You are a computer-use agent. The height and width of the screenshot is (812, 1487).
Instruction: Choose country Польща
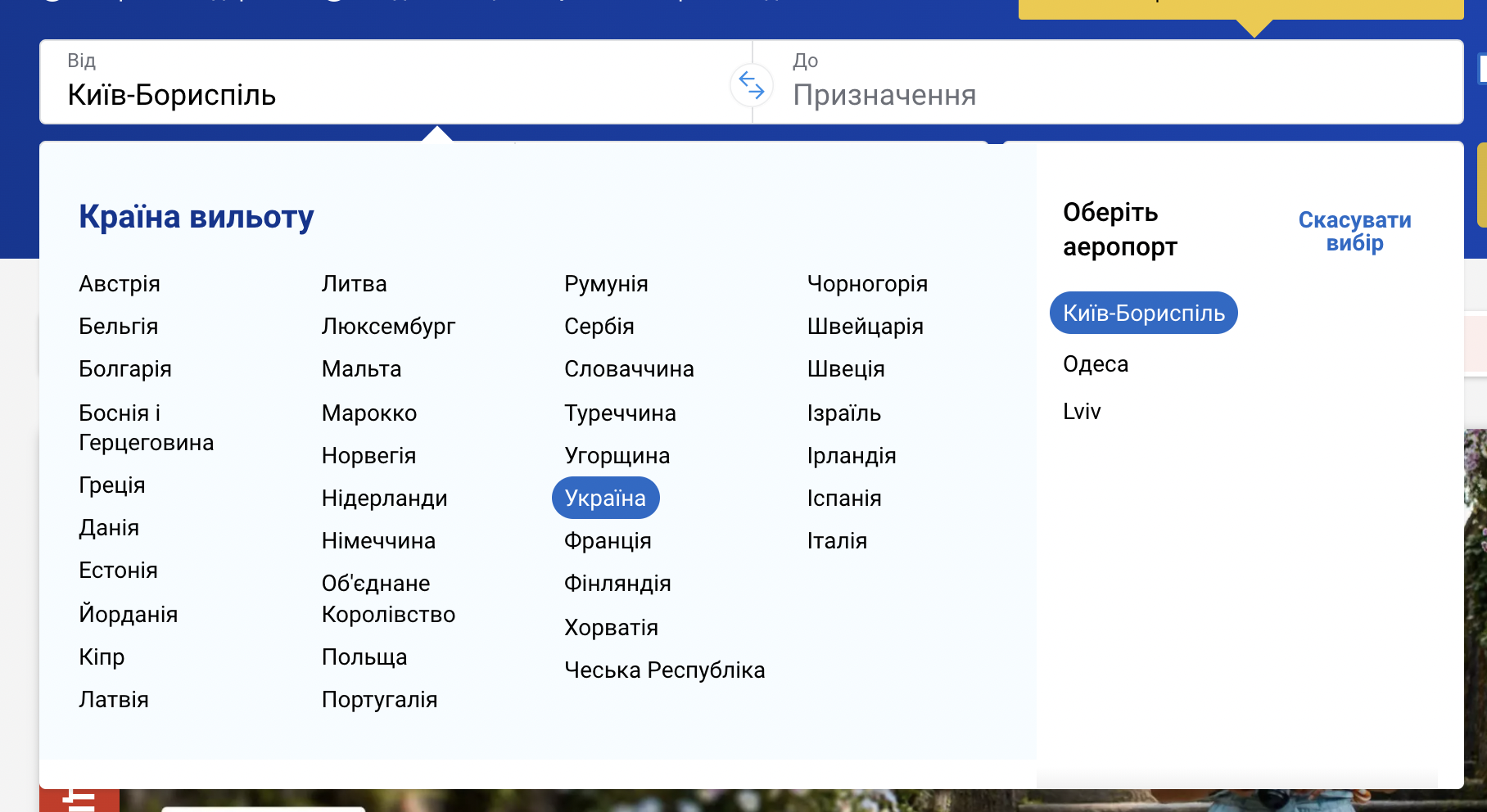click(364, 657)
